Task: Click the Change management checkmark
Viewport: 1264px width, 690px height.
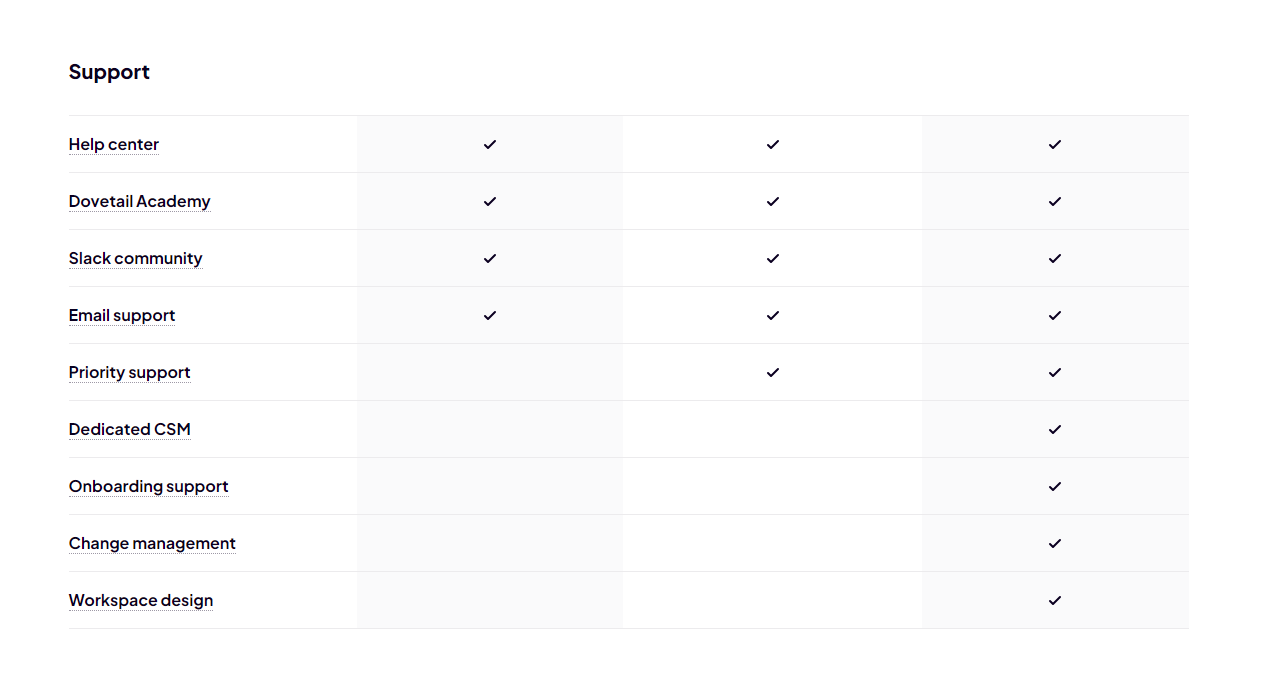Action: tap(1055, 543)
